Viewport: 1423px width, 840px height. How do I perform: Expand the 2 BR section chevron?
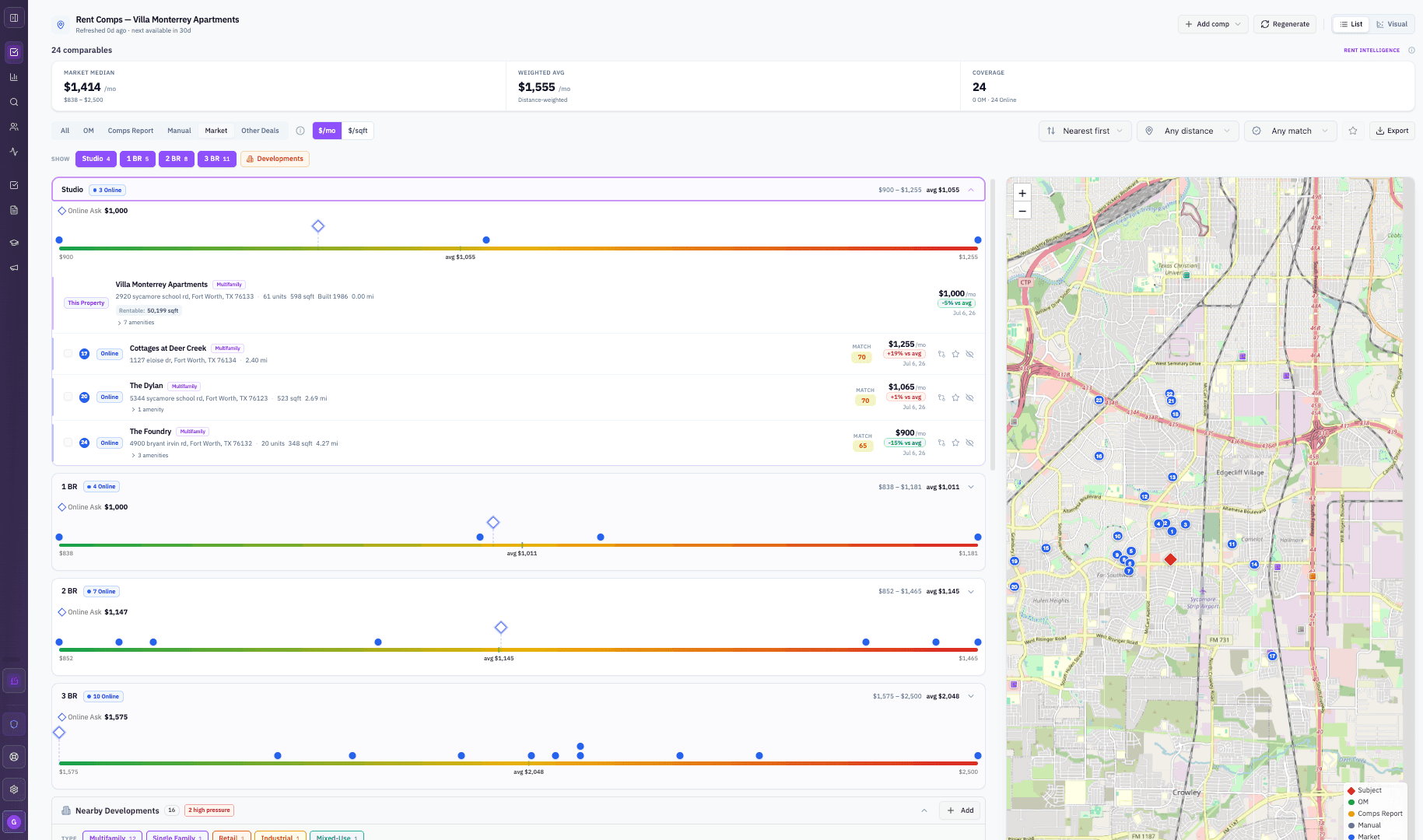[971, 591]
